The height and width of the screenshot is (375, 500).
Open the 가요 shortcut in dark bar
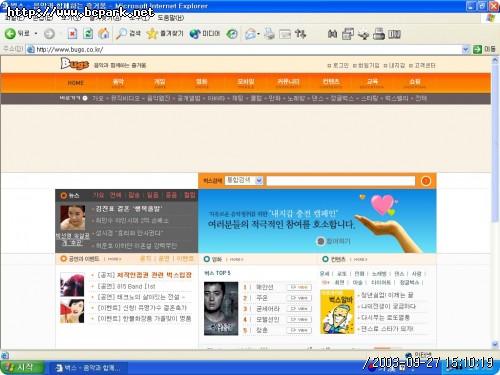[98, 98]
